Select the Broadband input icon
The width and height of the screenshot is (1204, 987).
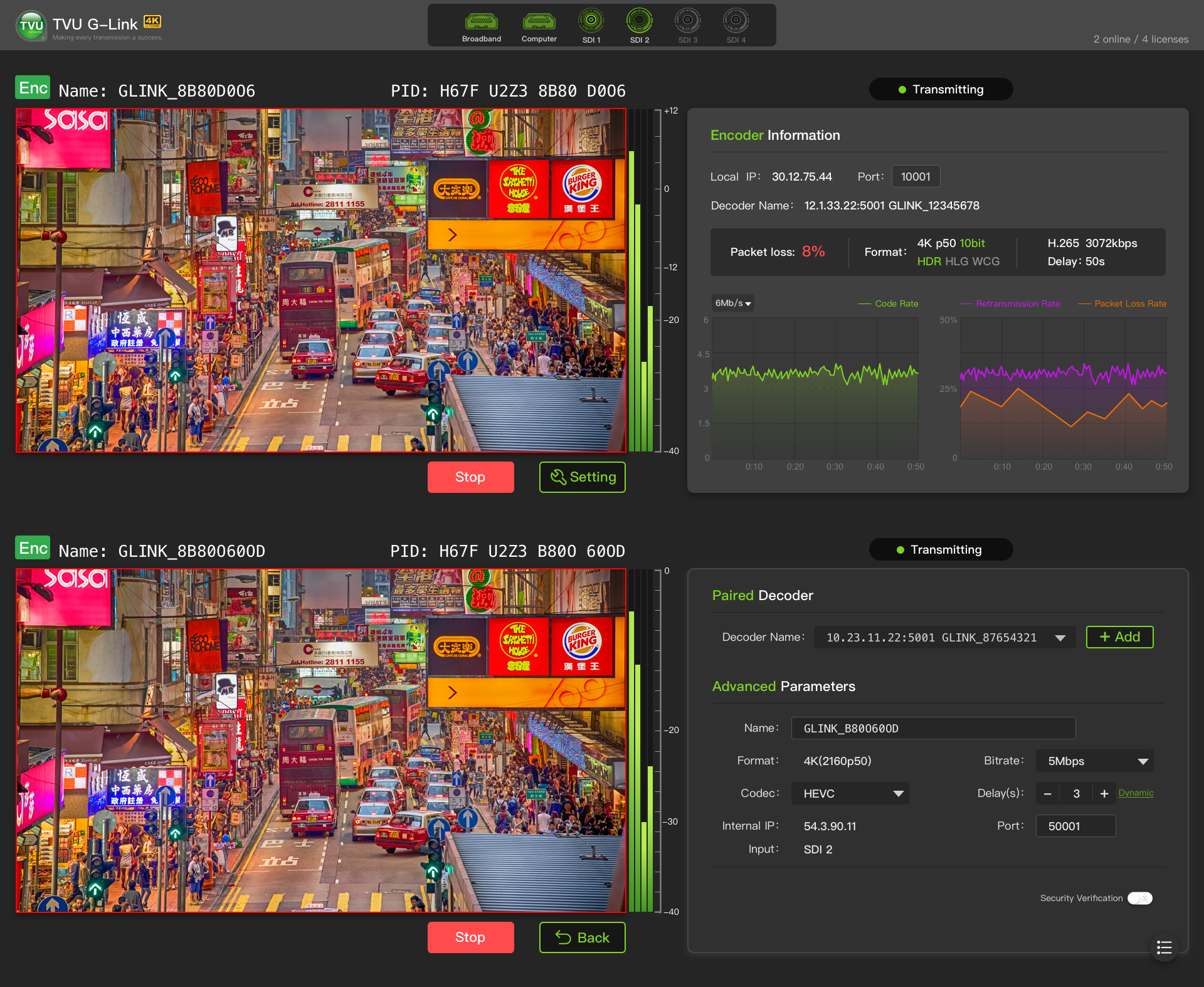pyautogui.click(x=481, y=23)
